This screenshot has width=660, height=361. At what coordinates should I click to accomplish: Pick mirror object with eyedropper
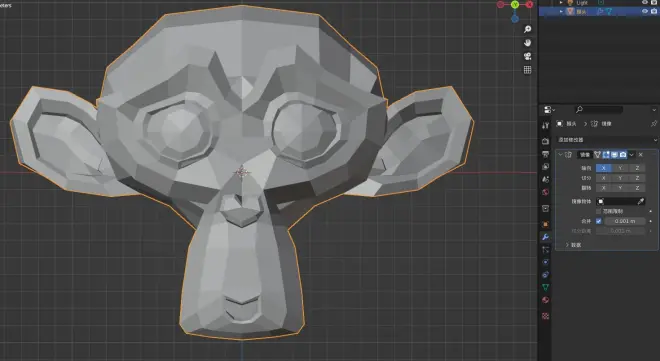click(x=641, y=202)
